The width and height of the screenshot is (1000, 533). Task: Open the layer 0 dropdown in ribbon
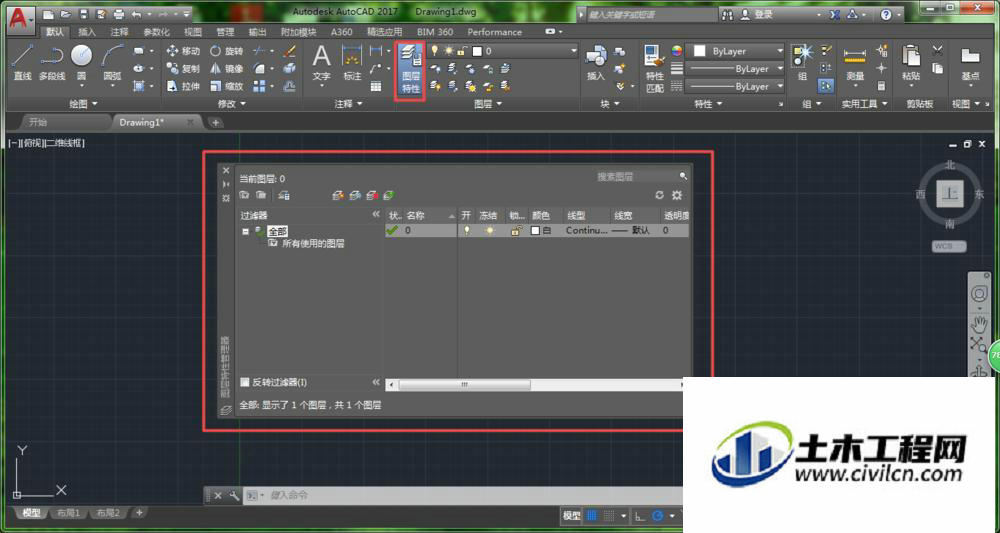pos(573,51)
